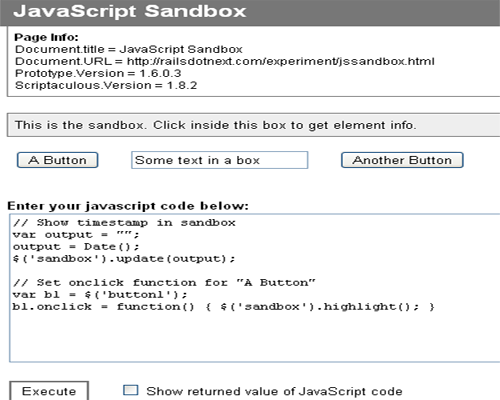Image resolution: width=500 pixels, height=400 pixels.
Task: Click the 'output = Date();' code line
Action: [76, 247]
